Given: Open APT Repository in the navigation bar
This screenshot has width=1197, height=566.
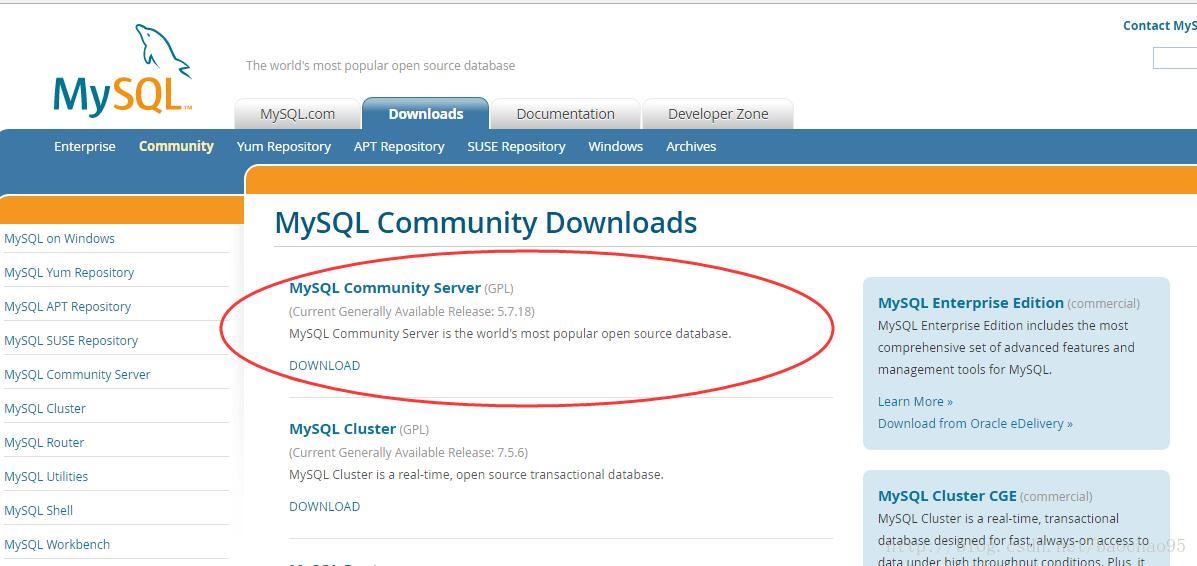Looking at the screenshot, I should tap(399, 147).
